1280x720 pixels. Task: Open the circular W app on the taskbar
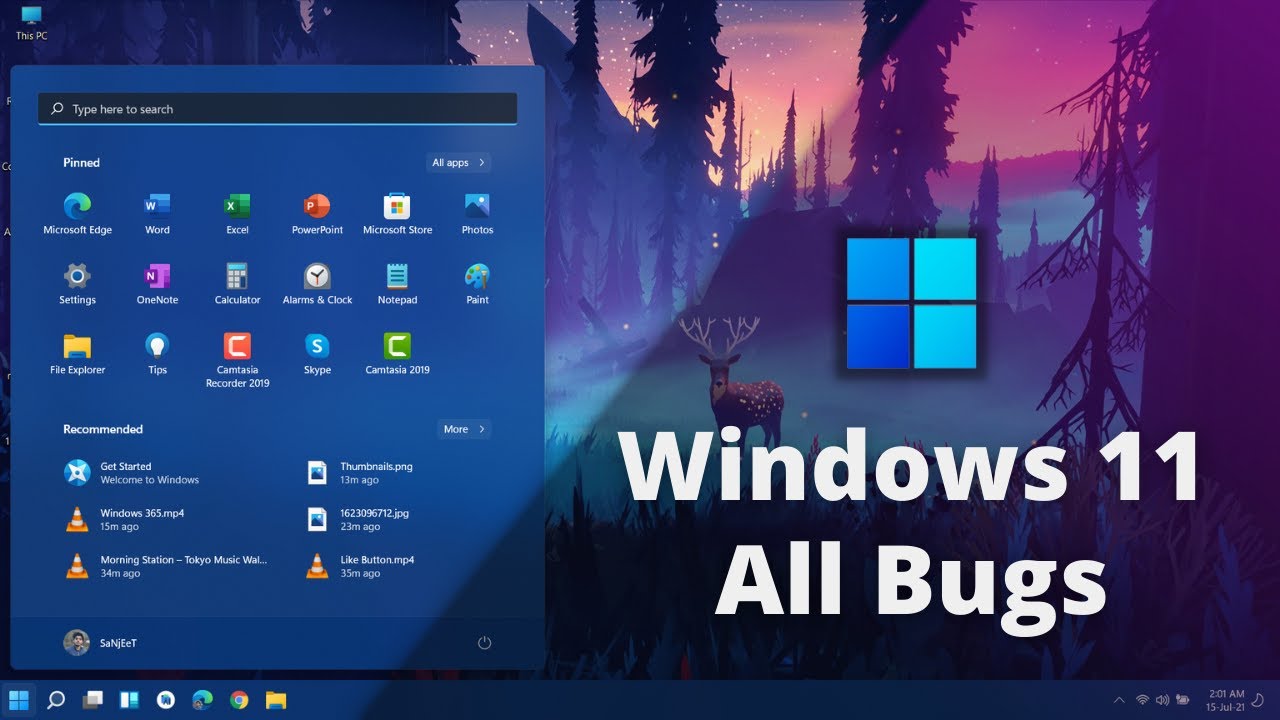point(166,699)
